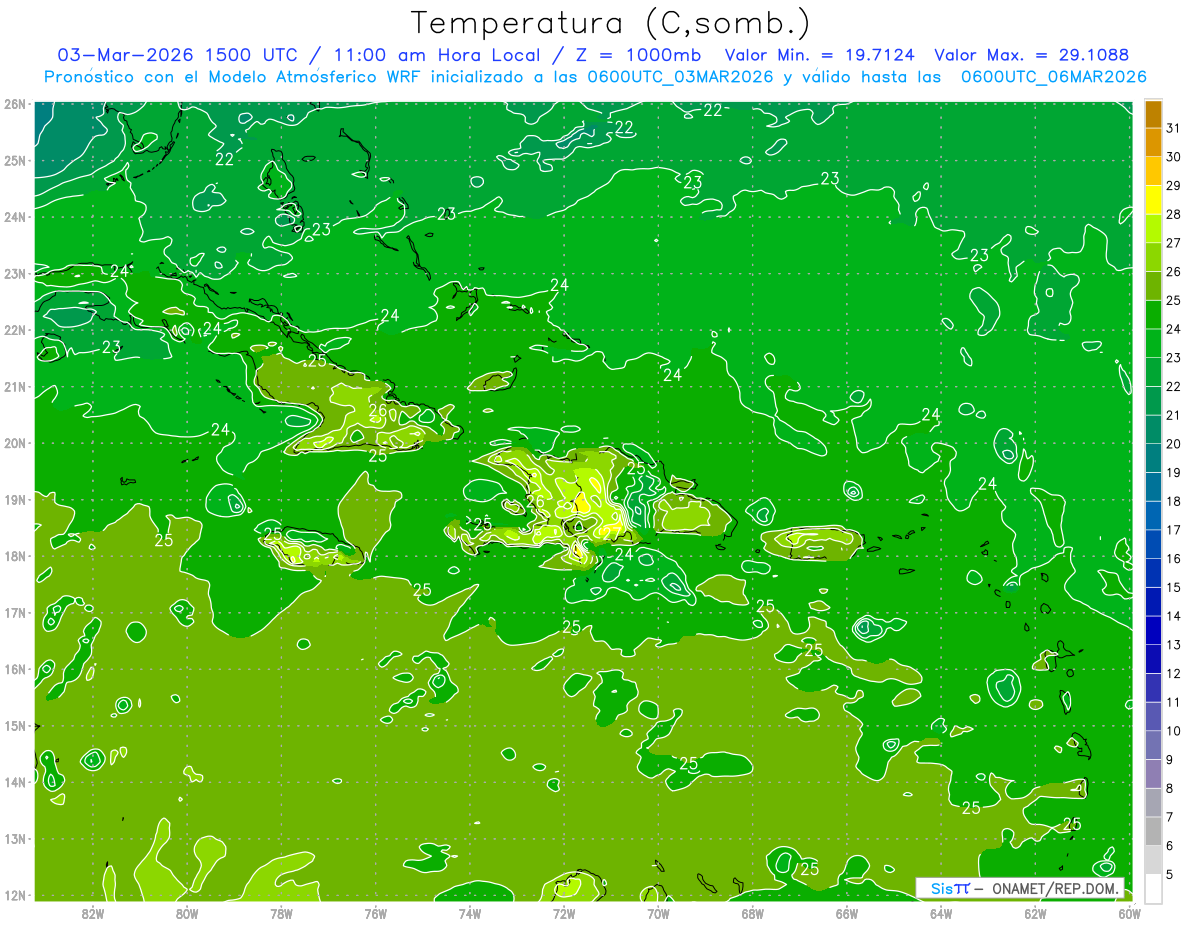Click the "74W" longitude axis label
This screenshot has width=1200, height=927.
(x=470, y=913)
